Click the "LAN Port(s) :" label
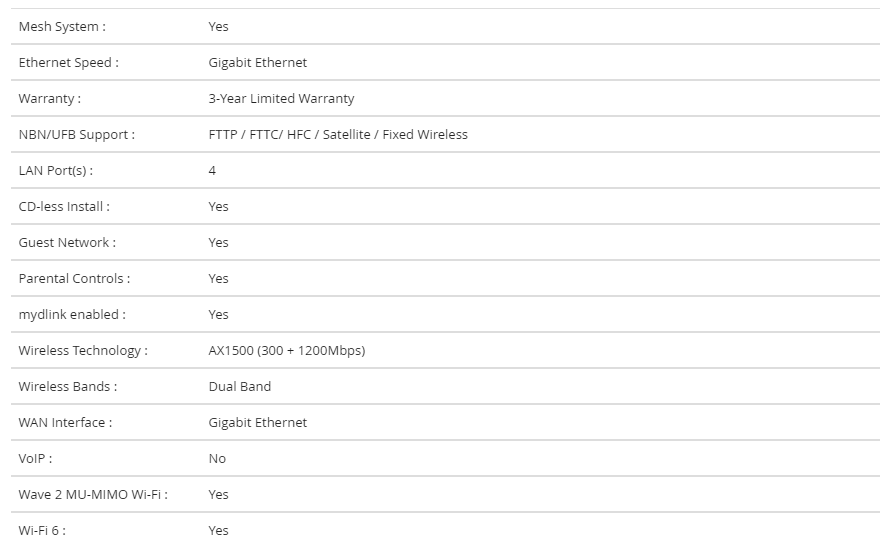Viewport: 880px width, 560px height. (55, 171)
